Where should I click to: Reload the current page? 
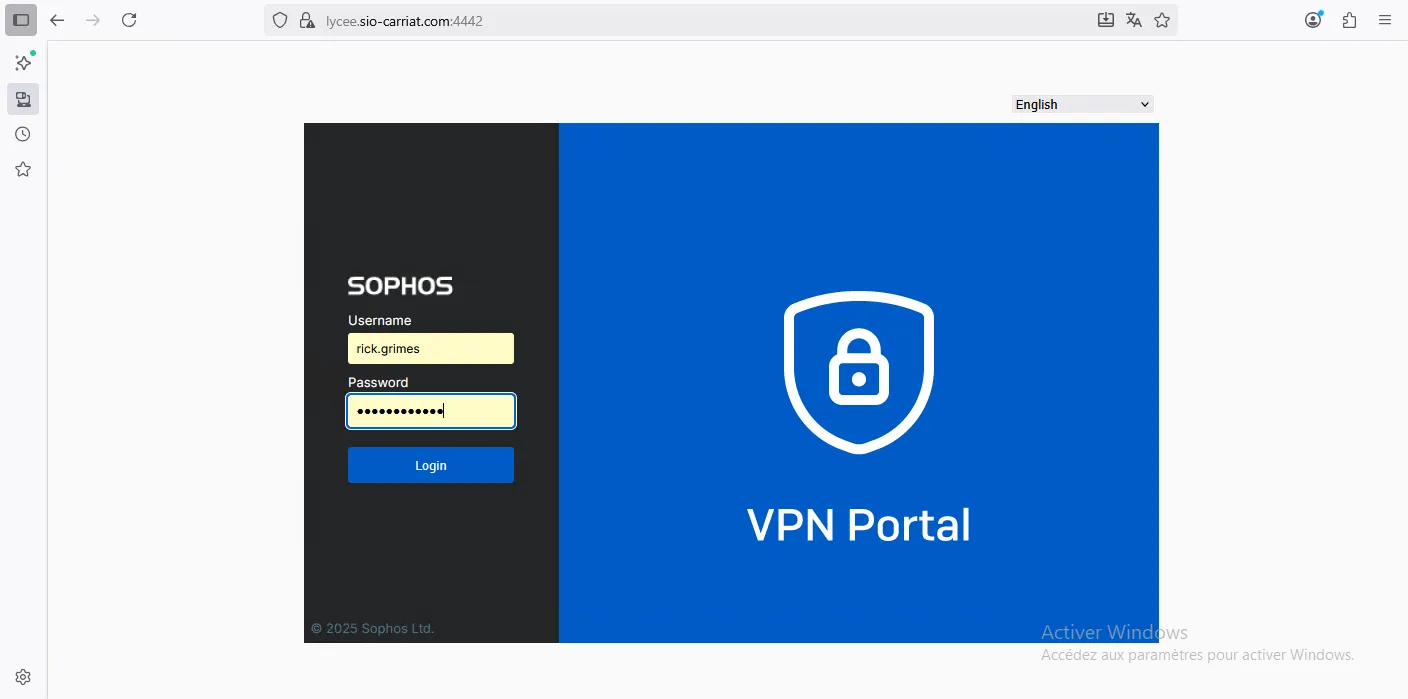[x=129, y=20]
